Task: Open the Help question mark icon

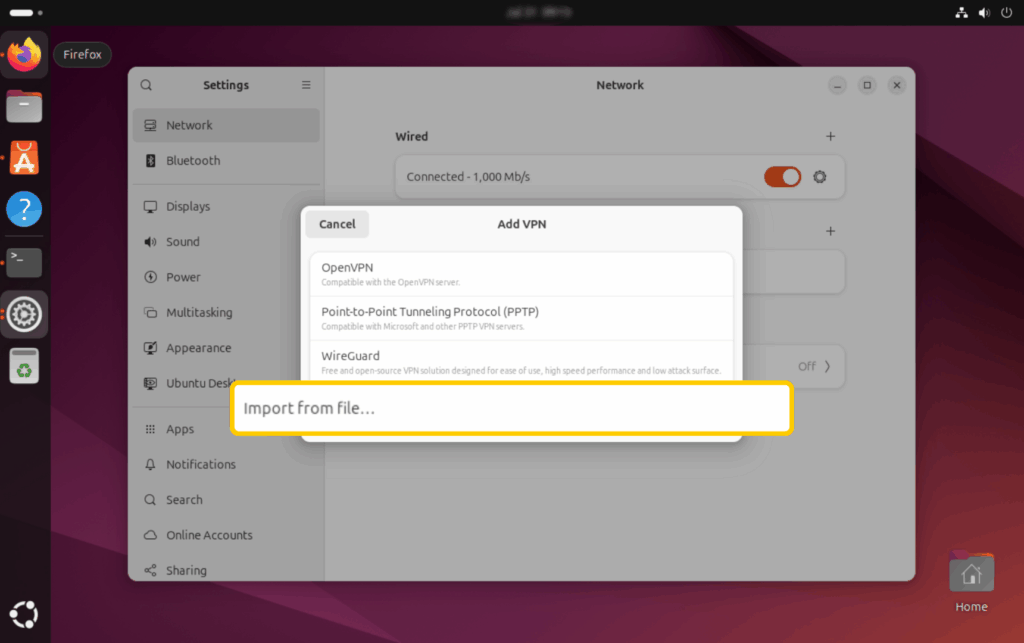Action: [24, 210]
